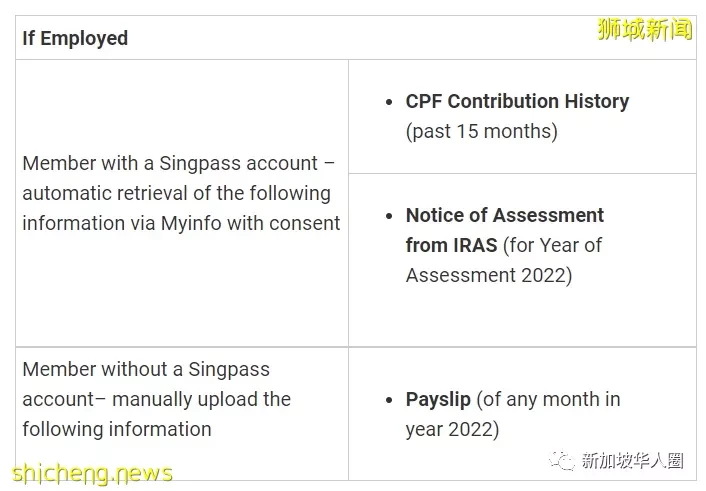Click the '(past 15 months)' text
706x491 pixels.
click(482, 132)
